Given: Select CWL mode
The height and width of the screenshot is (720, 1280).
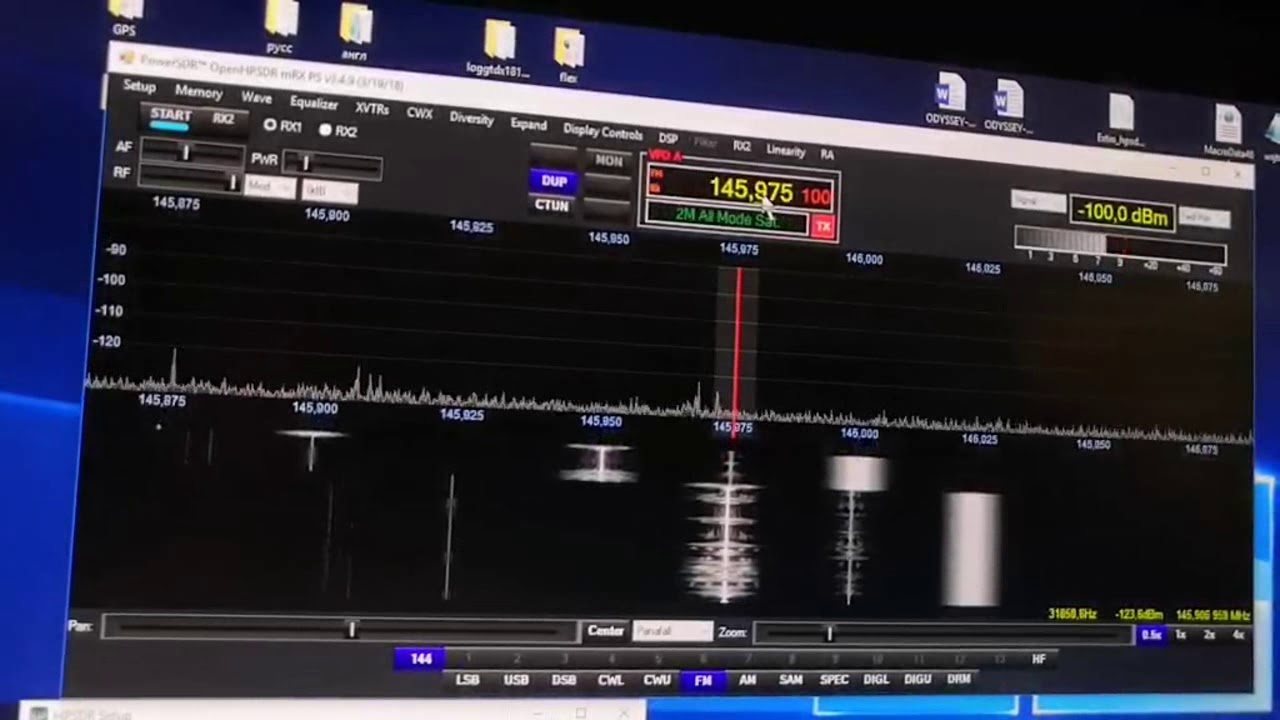Looking at the screenshot, I should [610, 680].
